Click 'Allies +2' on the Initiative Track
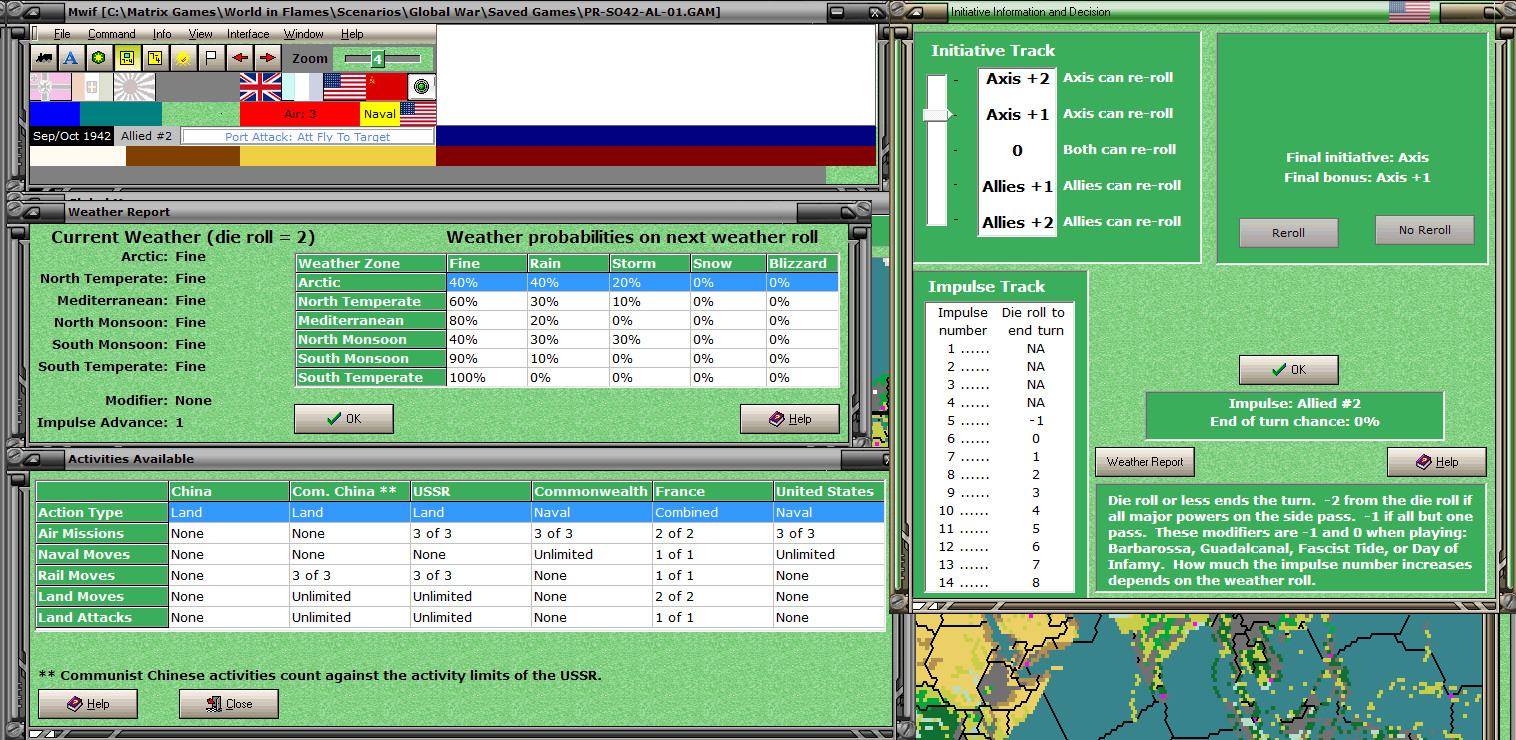Image resolution: width=1516 pixels, height=740 pixels. point(1018,222)
